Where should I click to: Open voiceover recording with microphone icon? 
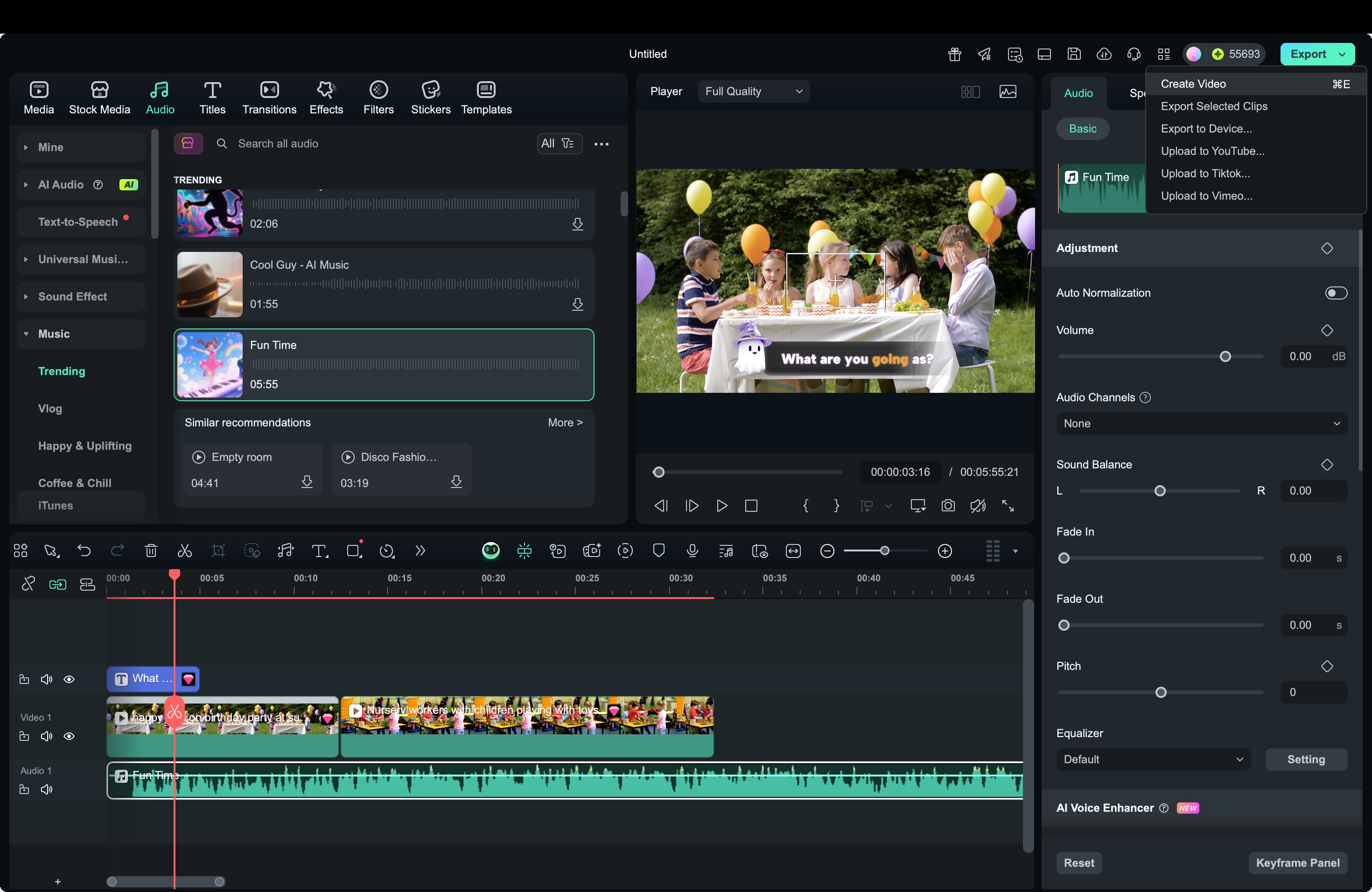693,551
